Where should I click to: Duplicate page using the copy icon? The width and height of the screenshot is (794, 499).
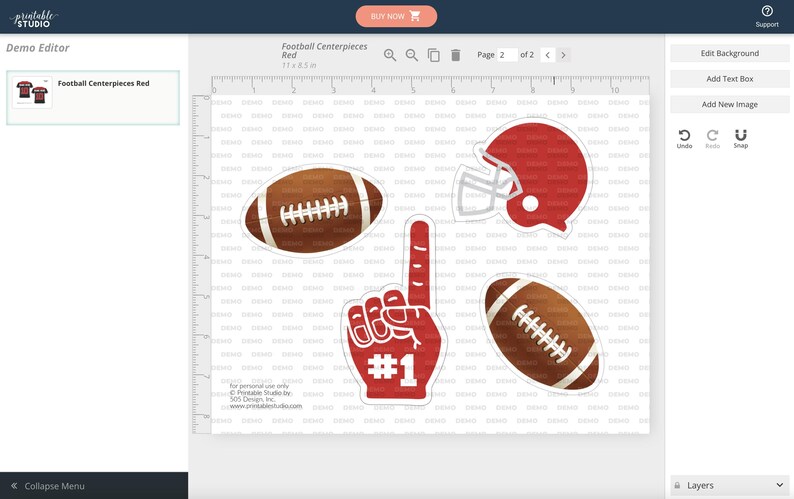tap(433, 55)
